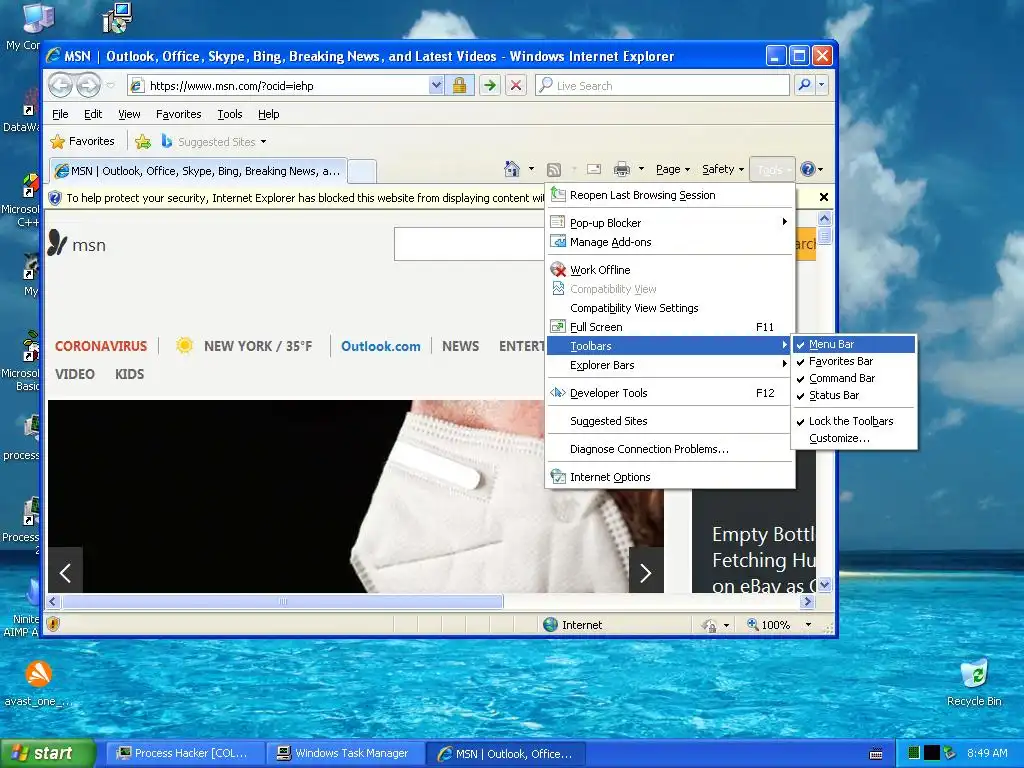Click the msn search input box
This screenshot has height=768, width=1024.
pos(470,244)
